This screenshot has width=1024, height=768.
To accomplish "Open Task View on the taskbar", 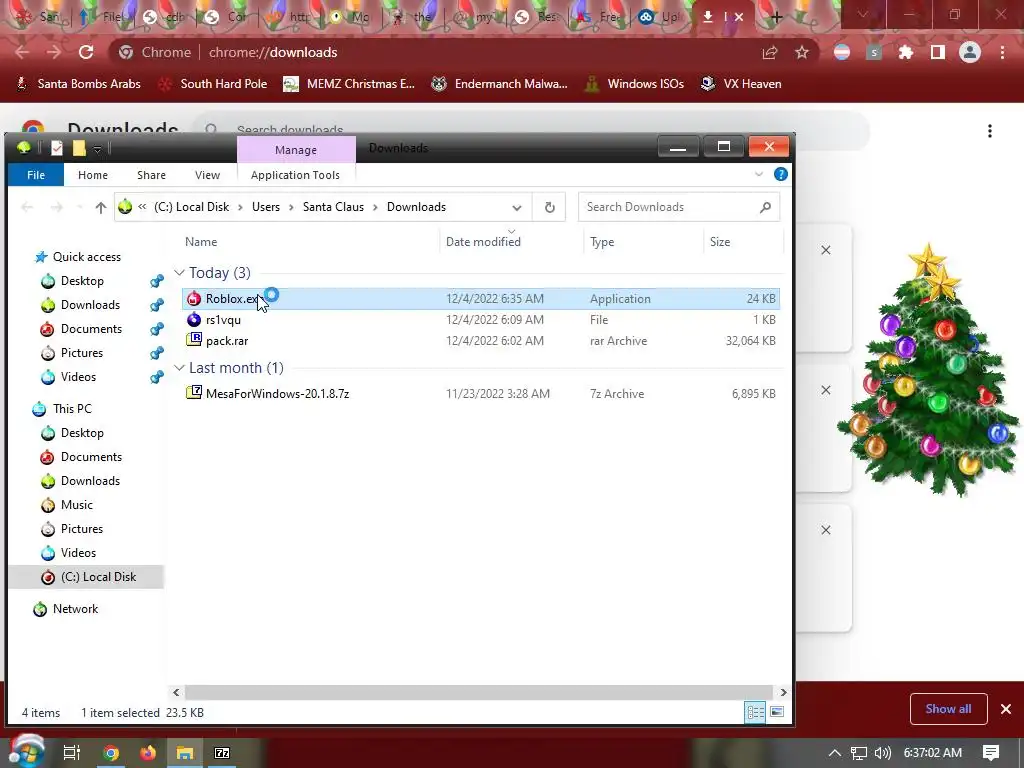I will point(71,753).
